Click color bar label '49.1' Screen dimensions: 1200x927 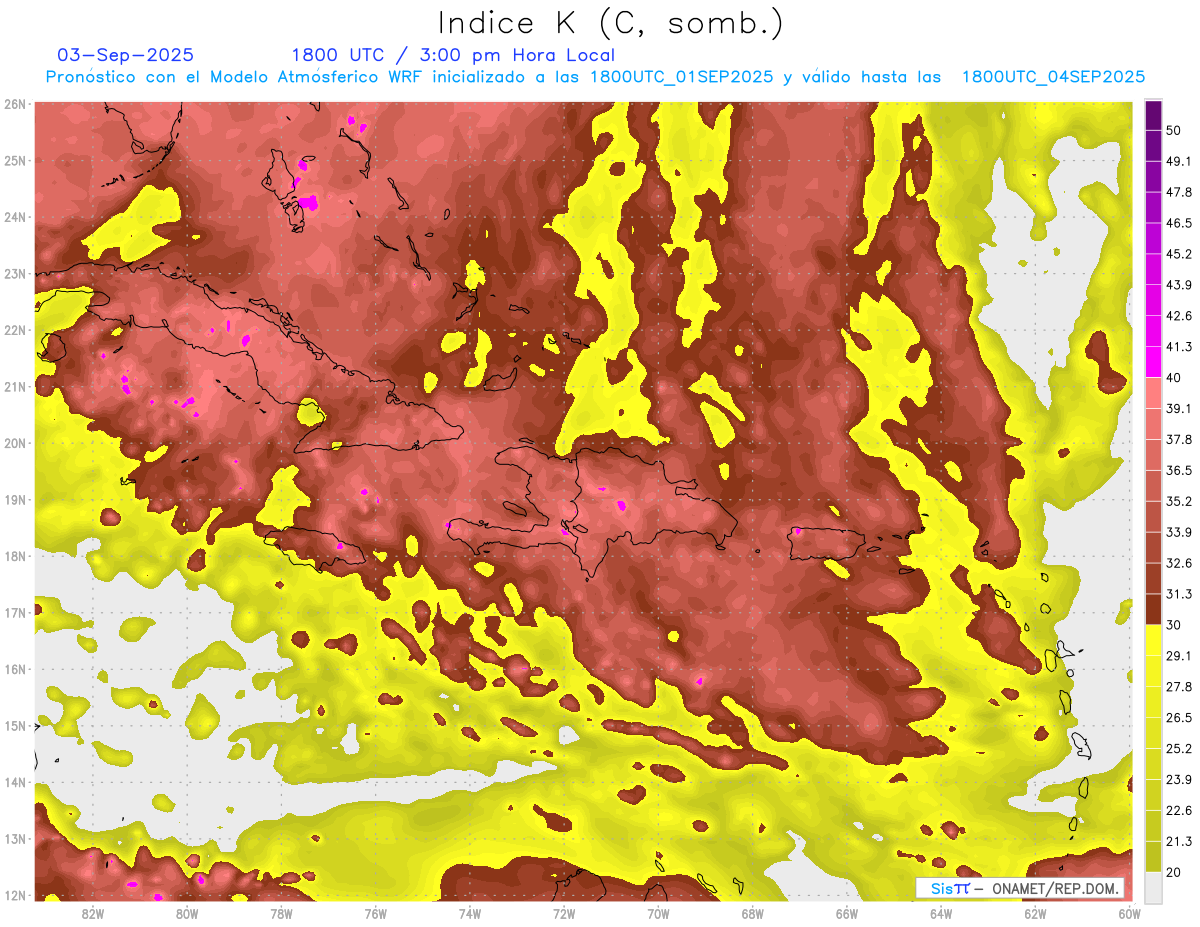pos(1178,161)
